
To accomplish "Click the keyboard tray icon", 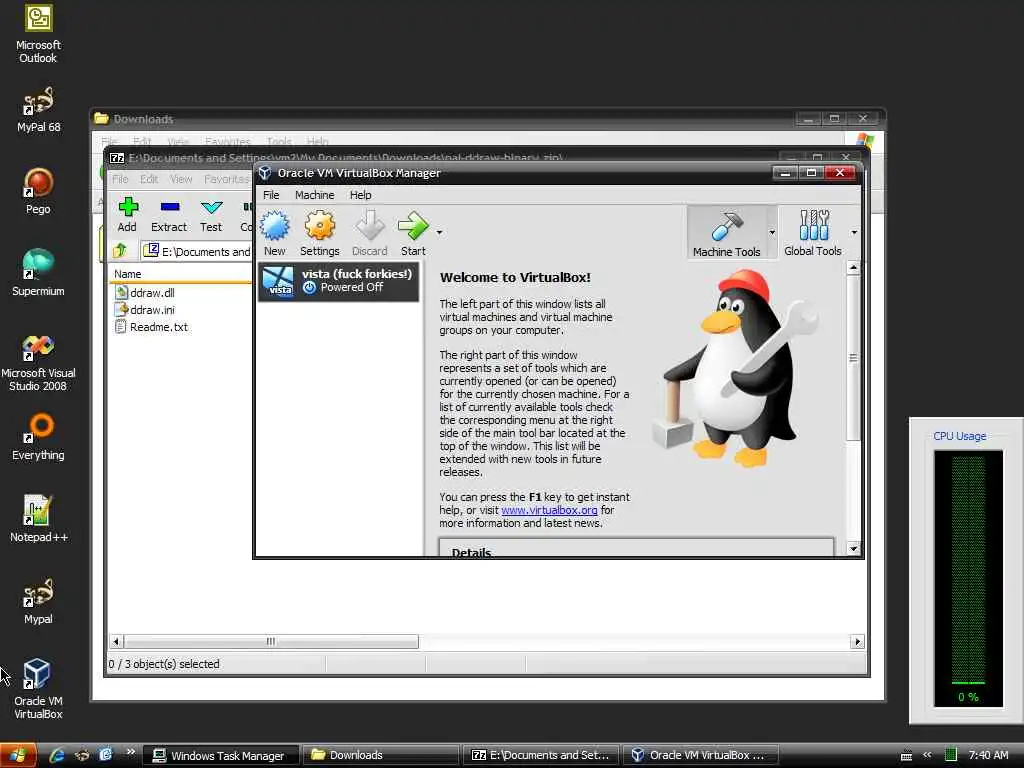I will [x=906, y=756].
